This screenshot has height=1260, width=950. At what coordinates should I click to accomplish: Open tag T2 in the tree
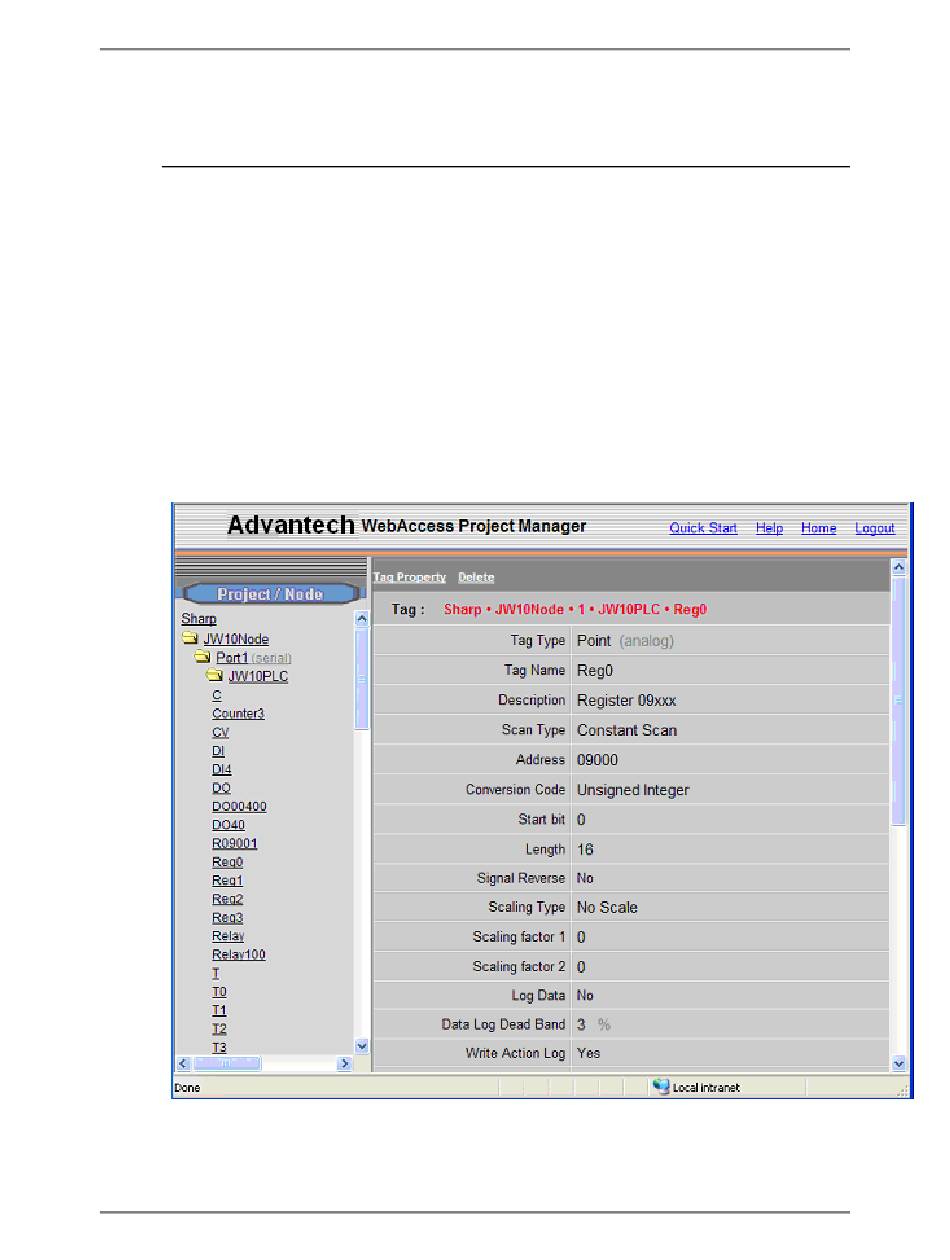[219, 1029]
